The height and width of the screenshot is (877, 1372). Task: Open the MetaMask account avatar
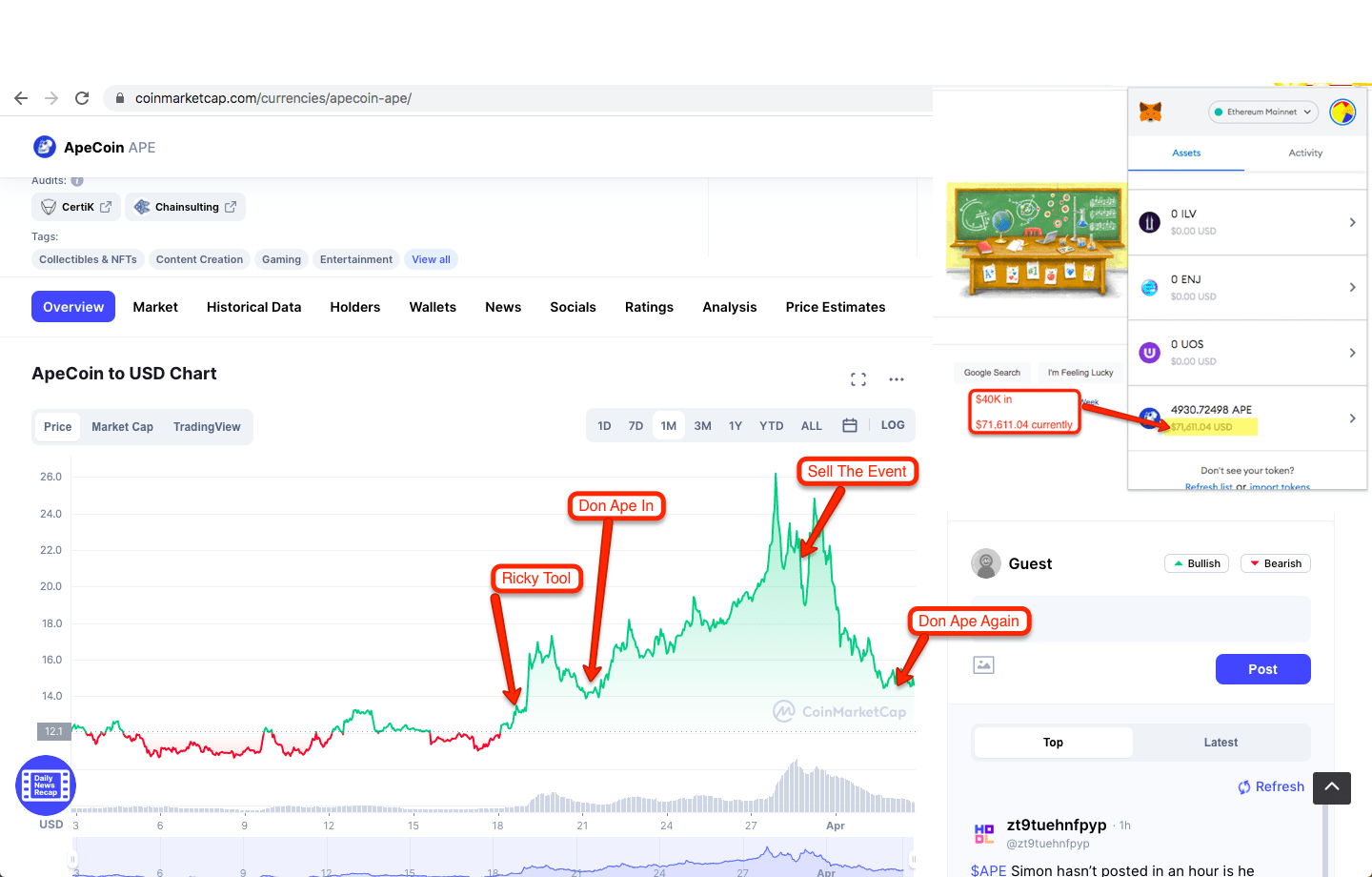(x=1342, y=112)
